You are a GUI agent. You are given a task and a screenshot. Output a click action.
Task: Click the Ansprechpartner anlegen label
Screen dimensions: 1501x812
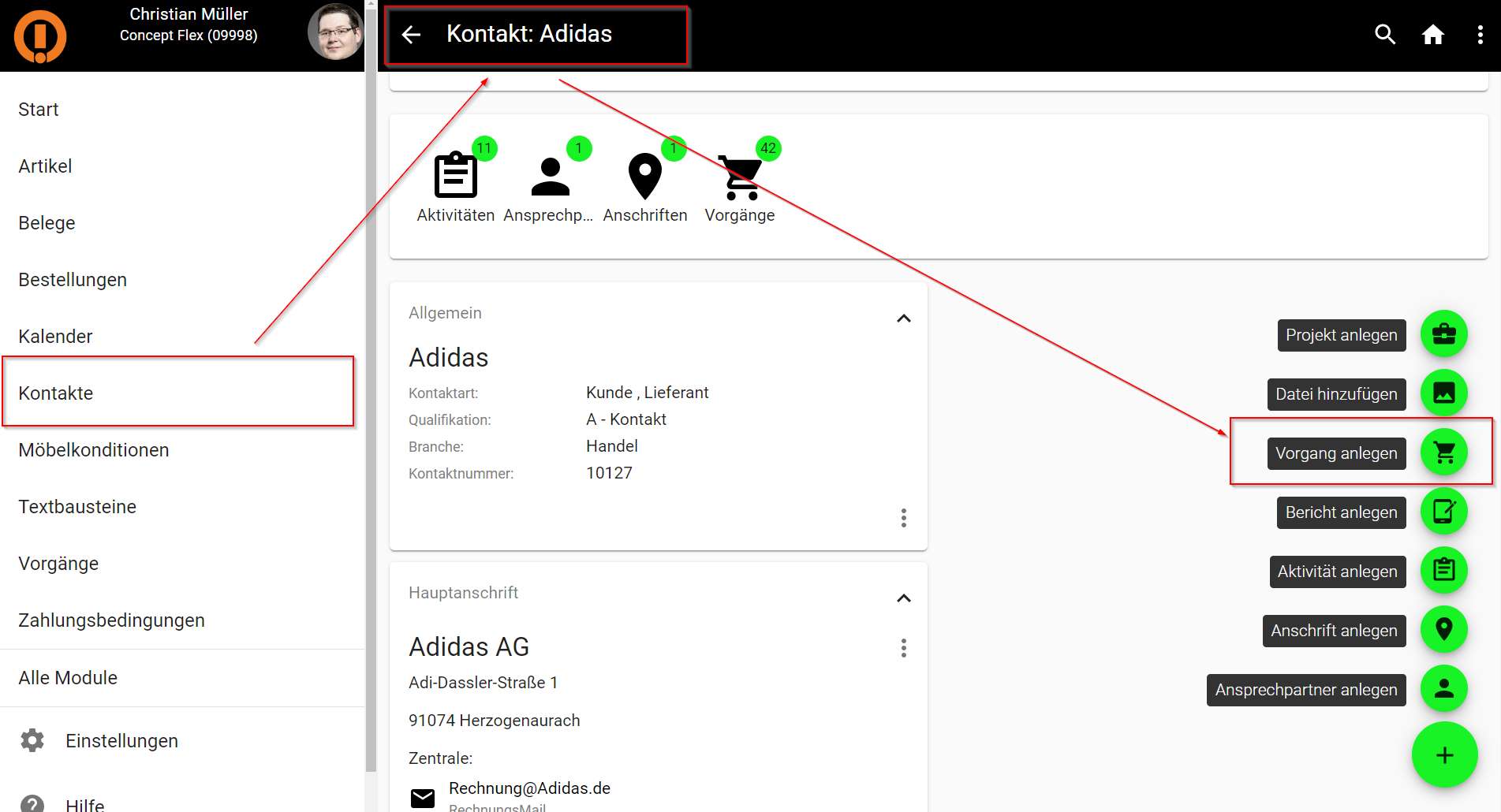(x=1306, y=690)
